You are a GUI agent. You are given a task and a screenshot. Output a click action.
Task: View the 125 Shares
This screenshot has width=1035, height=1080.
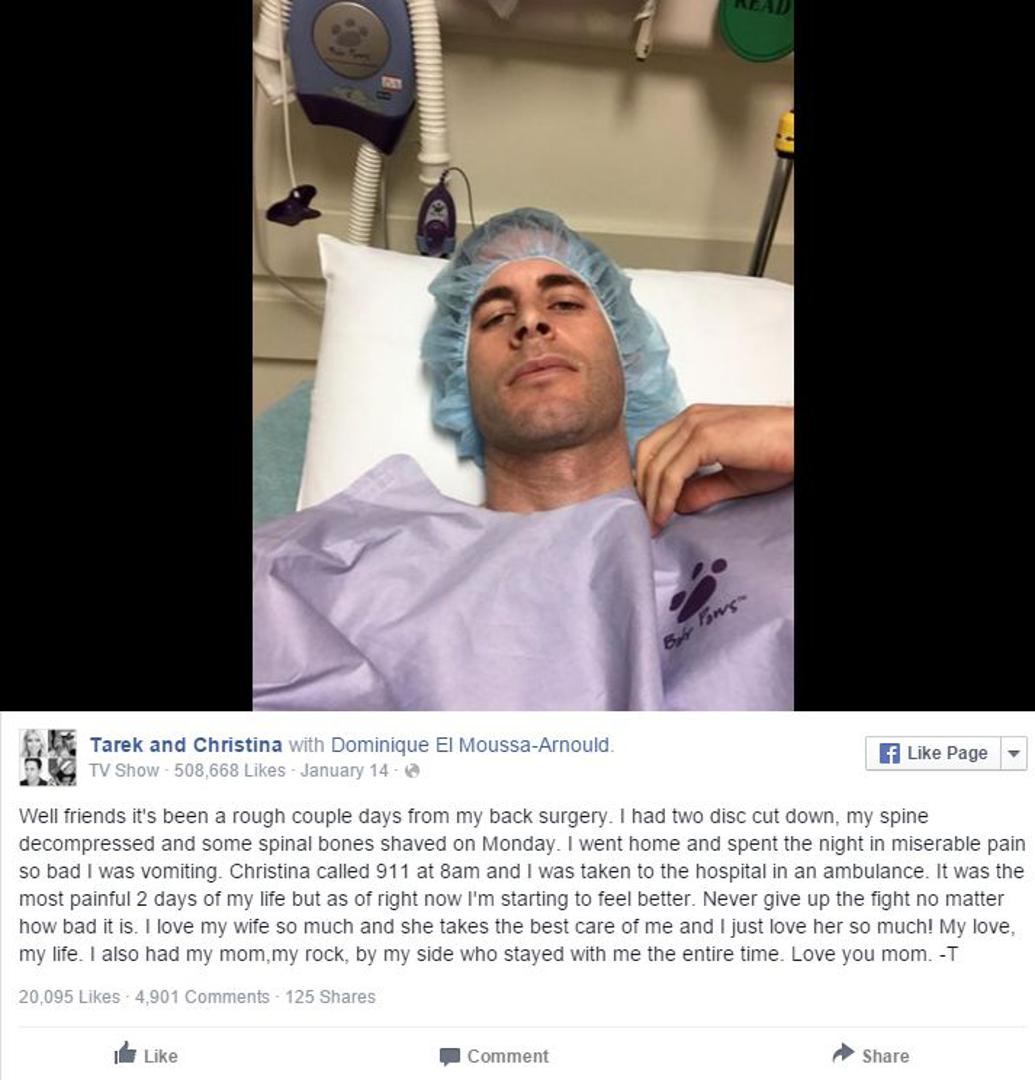click(x=331, y=997)
